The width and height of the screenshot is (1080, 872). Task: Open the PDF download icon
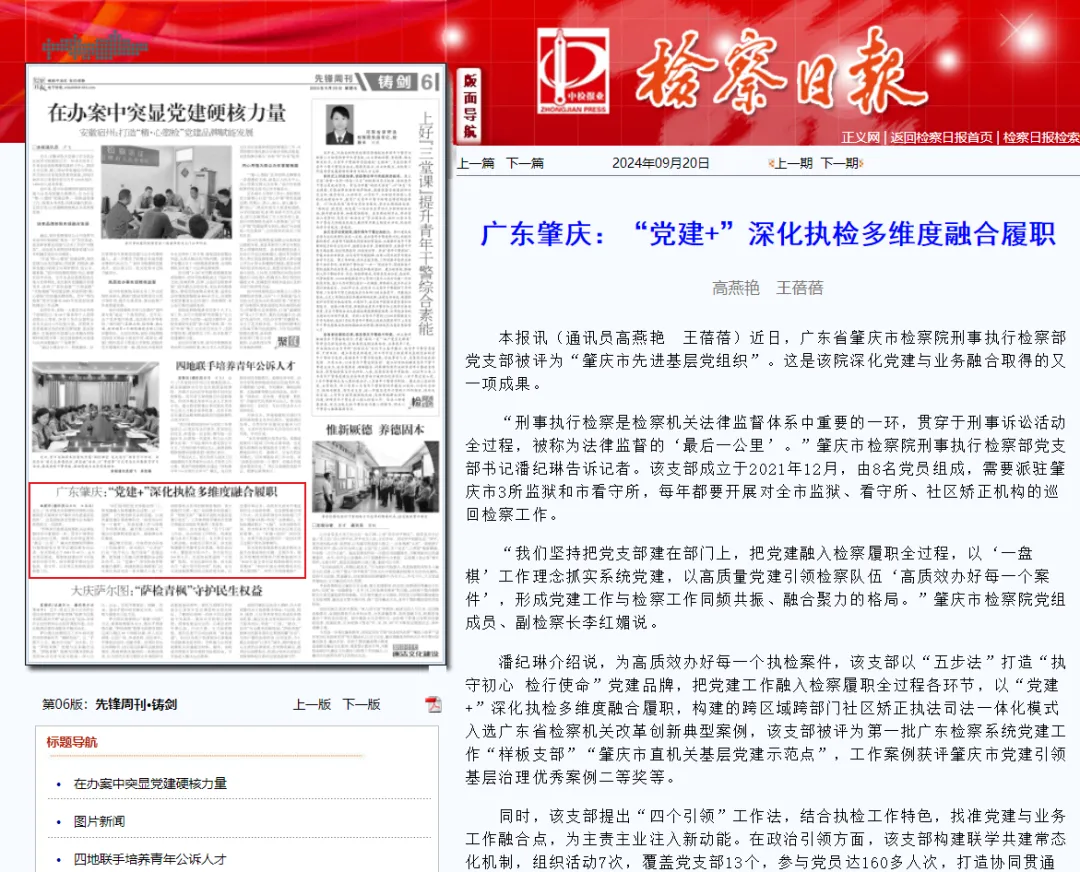[433, 704]
